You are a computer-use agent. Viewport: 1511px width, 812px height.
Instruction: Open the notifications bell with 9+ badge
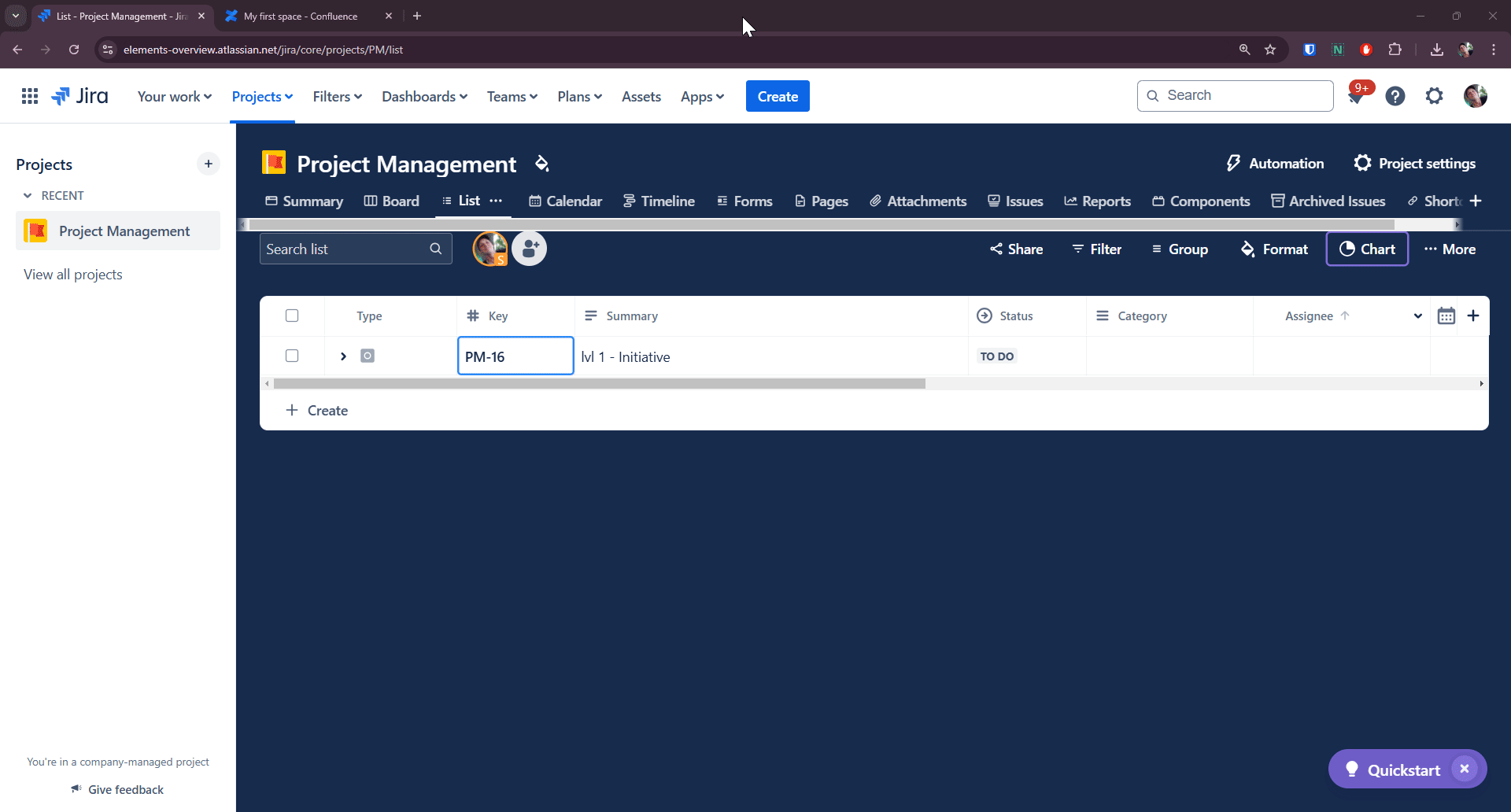[1356, 96]
